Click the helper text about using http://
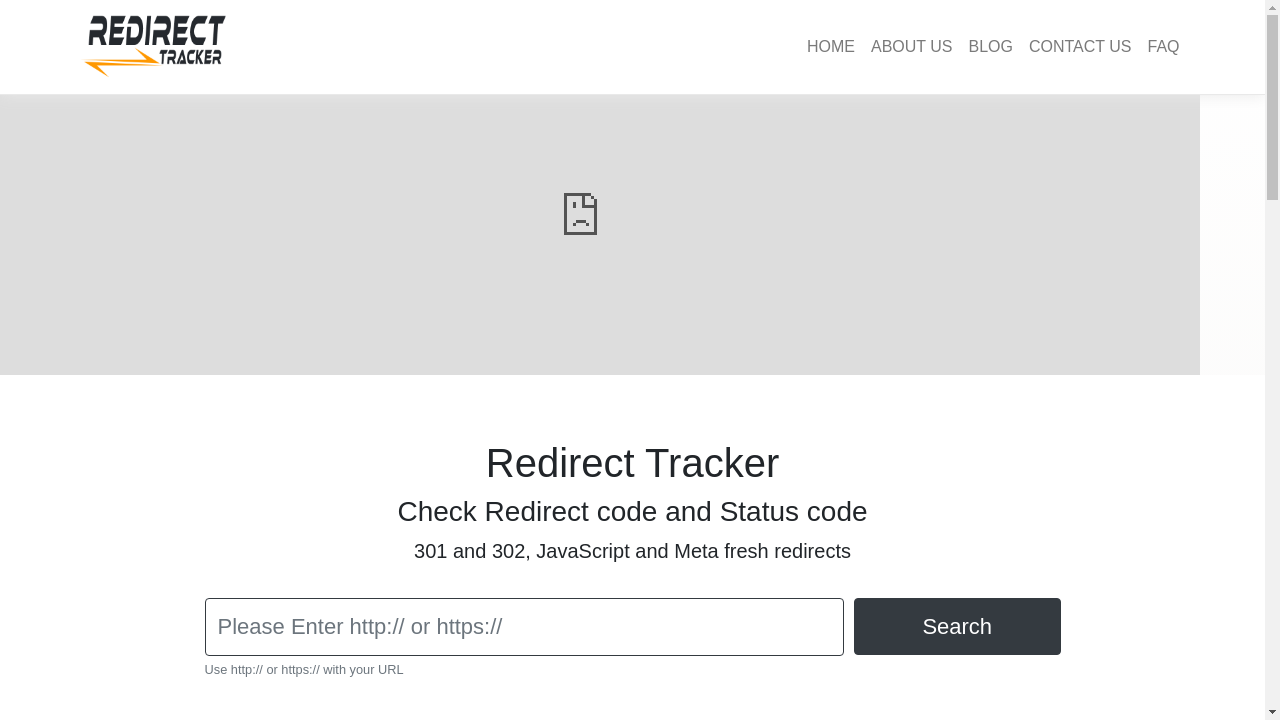 [x=303, y=669]
